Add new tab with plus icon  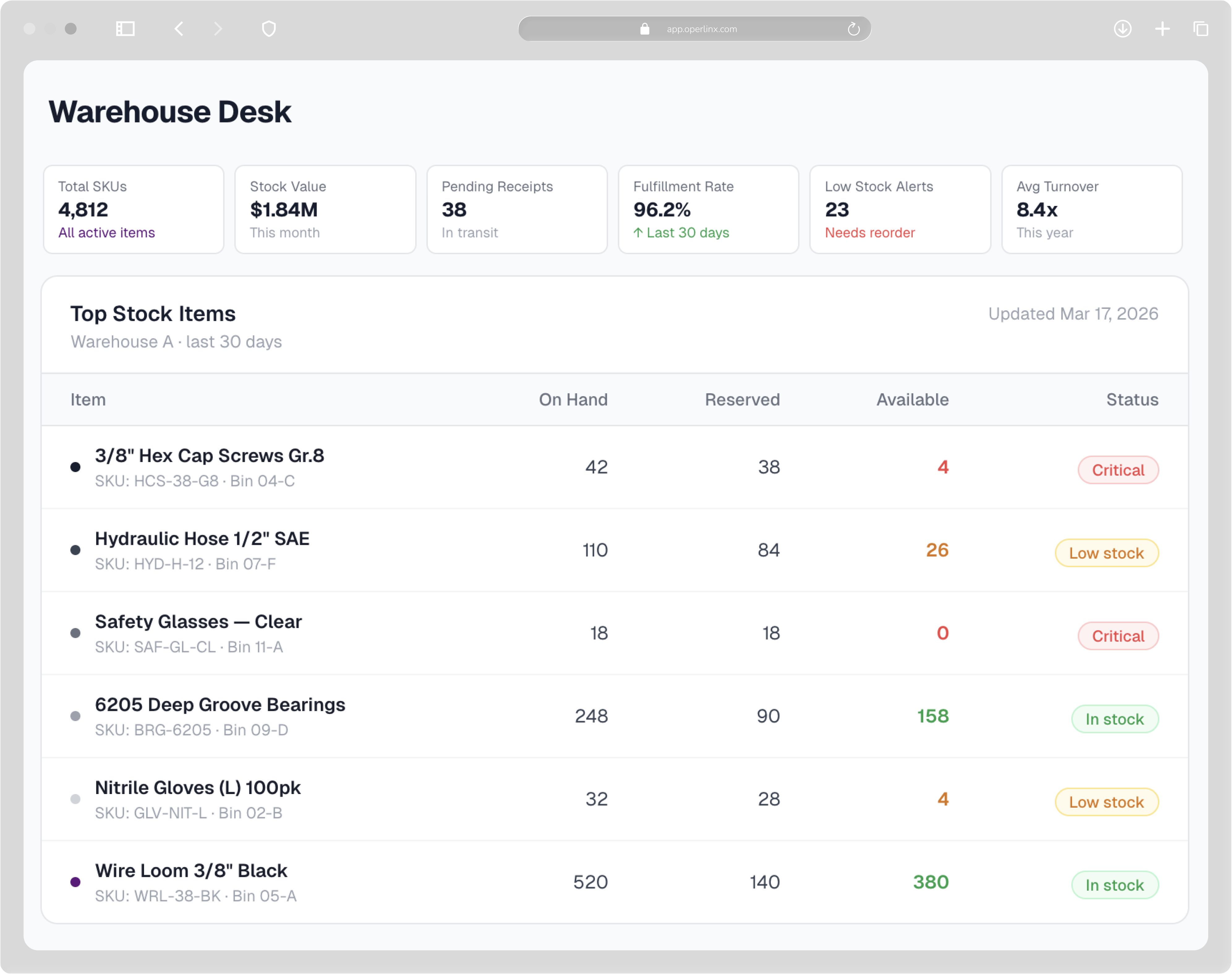[1162, 28]
